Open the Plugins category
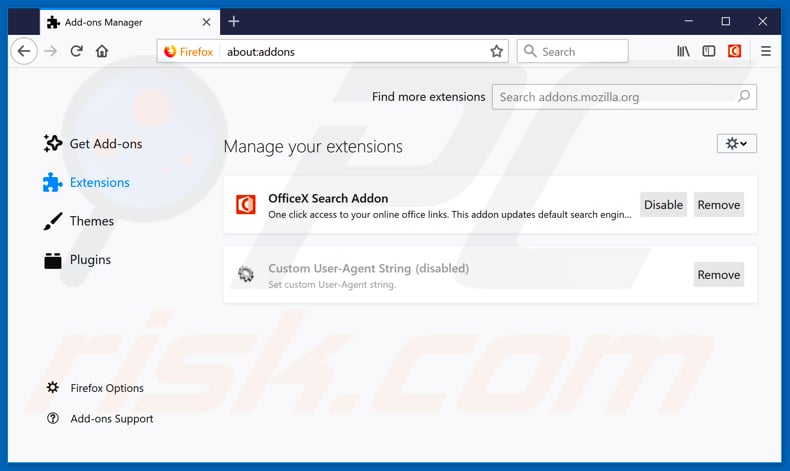 (78, 260)
